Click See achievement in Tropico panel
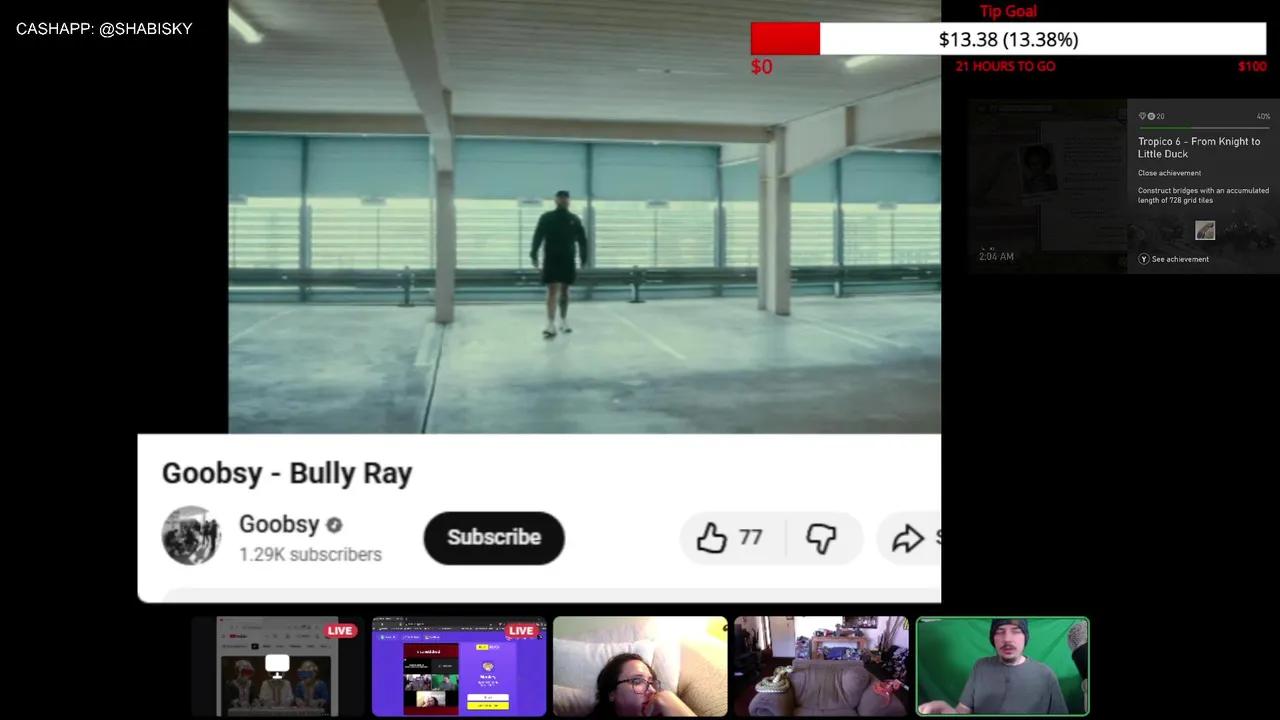The image size is (1280, 720). click(1180, 259)
